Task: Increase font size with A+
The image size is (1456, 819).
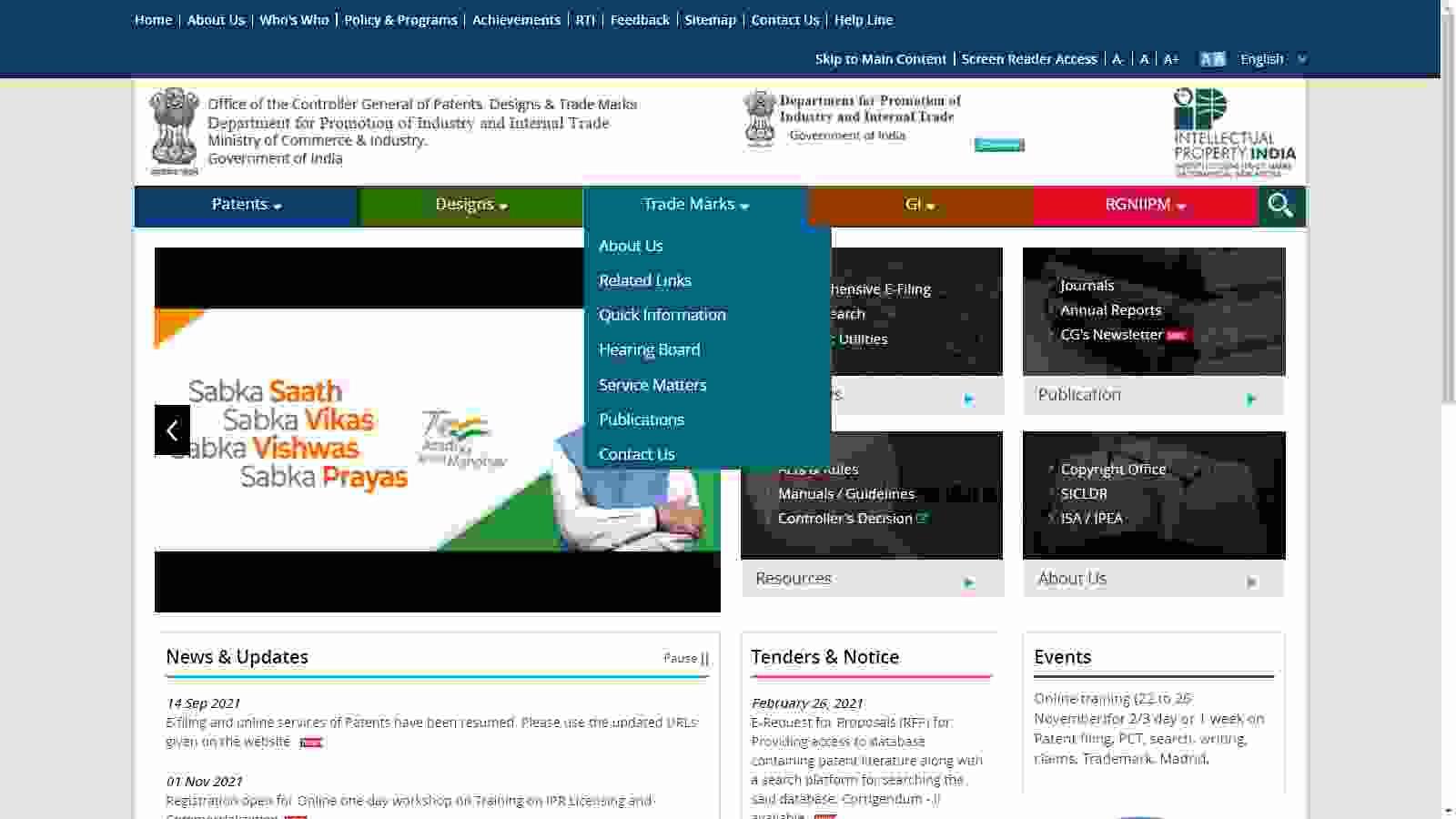Action: point(1171,59)
